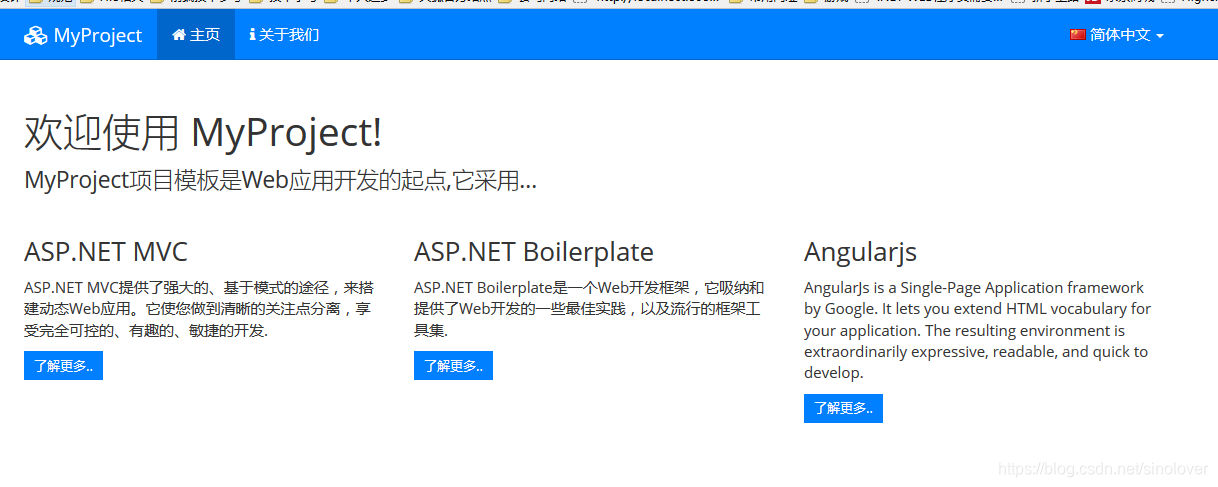1218x487 pixels.
Task: Click the ASP.NET MVC heading
Action: click(x=106, y=251)
